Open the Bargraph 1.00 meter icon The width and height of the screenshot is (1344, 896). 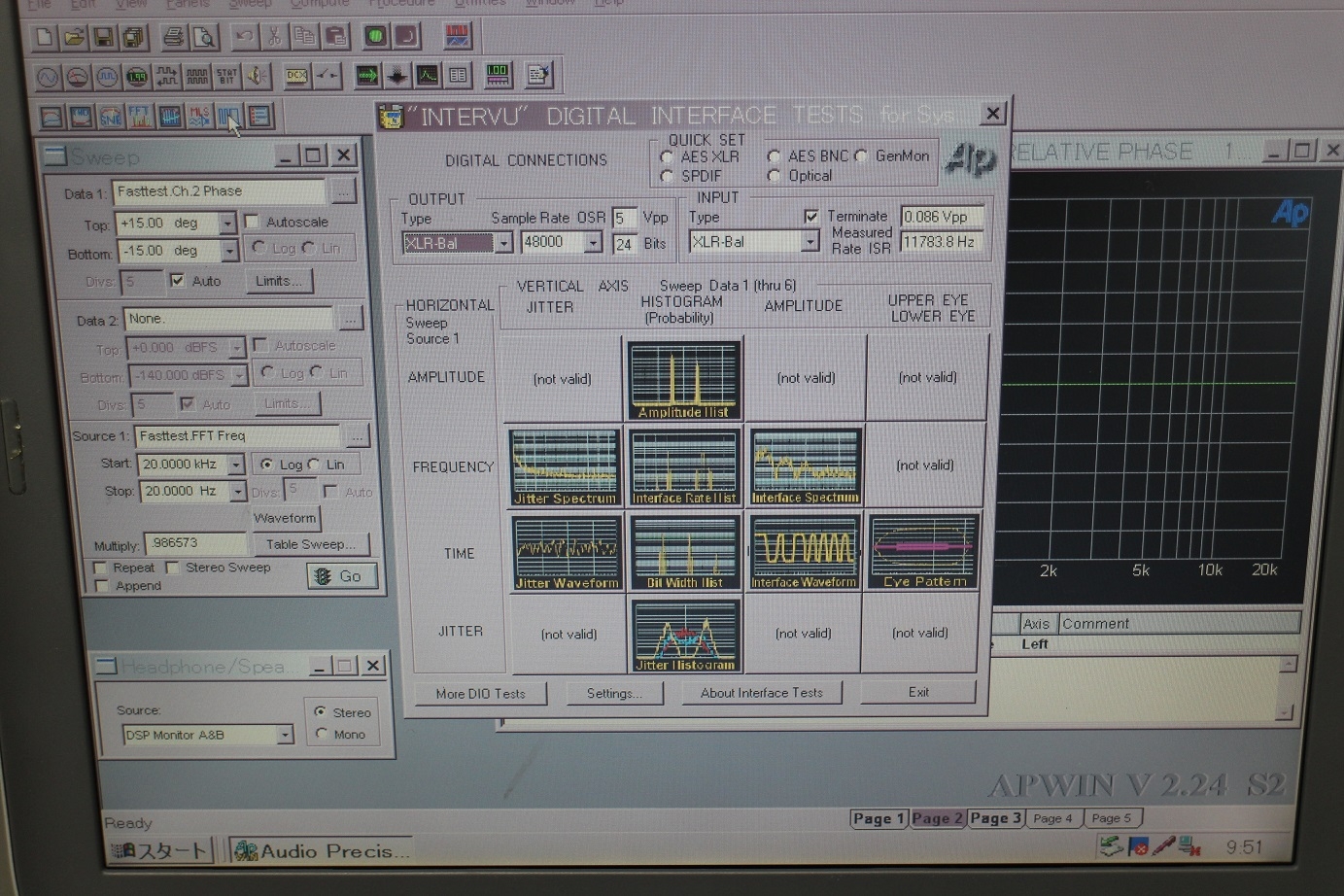coord(498,75)
